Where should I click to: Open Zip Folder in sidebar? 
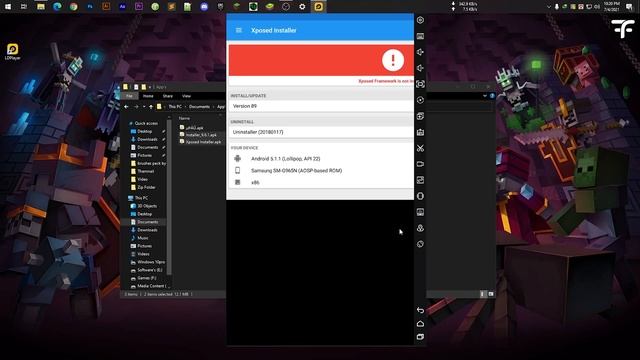146,187
